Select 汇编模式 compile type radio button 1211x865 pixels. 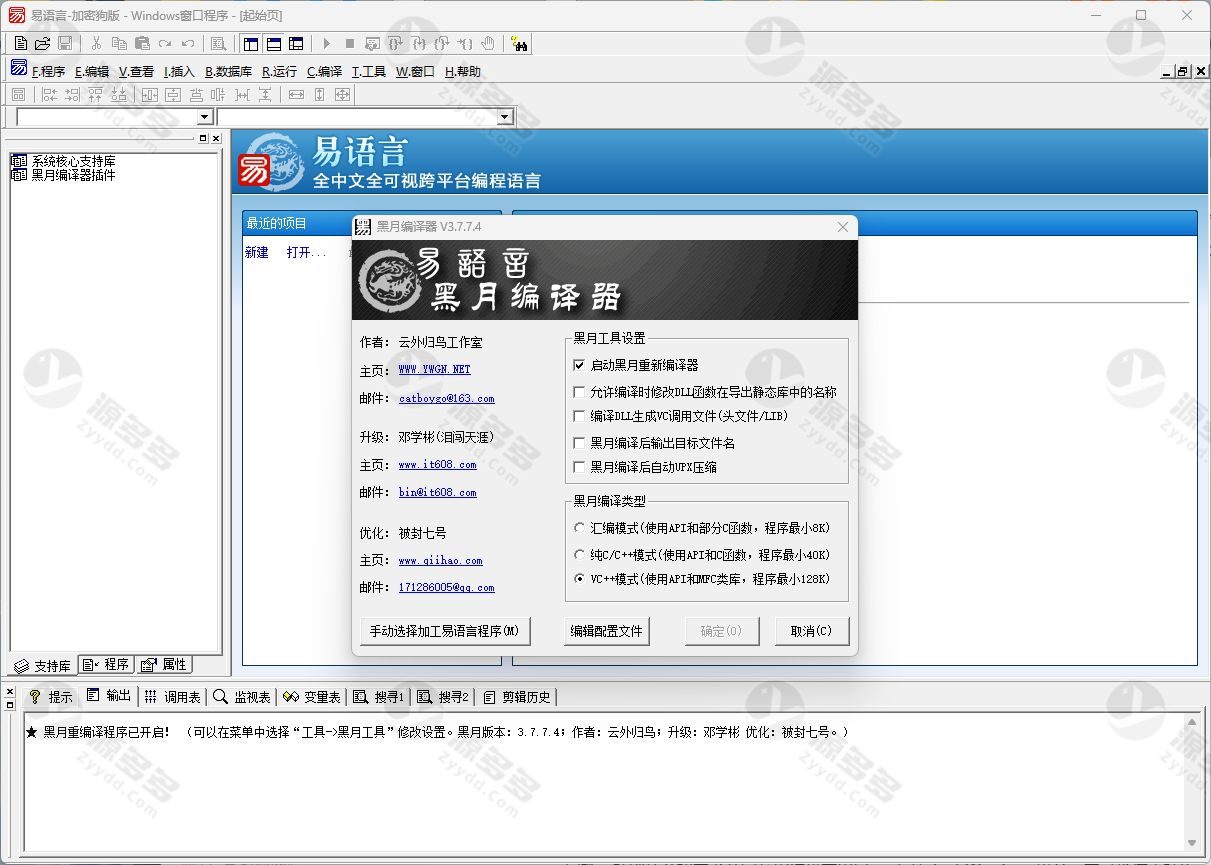(x=580, y=527)
